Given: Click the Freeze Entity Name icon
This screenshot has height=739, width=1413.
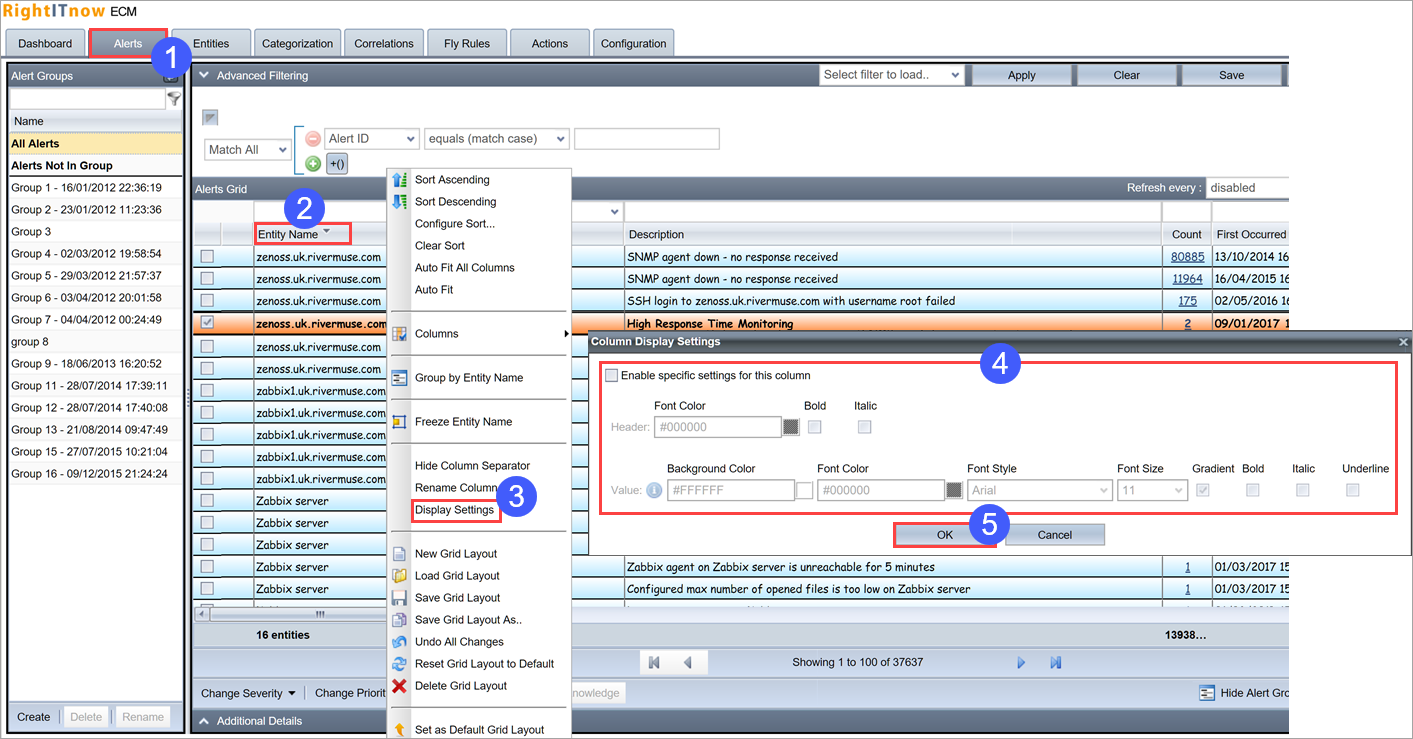Looking at the screenshot, I should pos(400,422).
